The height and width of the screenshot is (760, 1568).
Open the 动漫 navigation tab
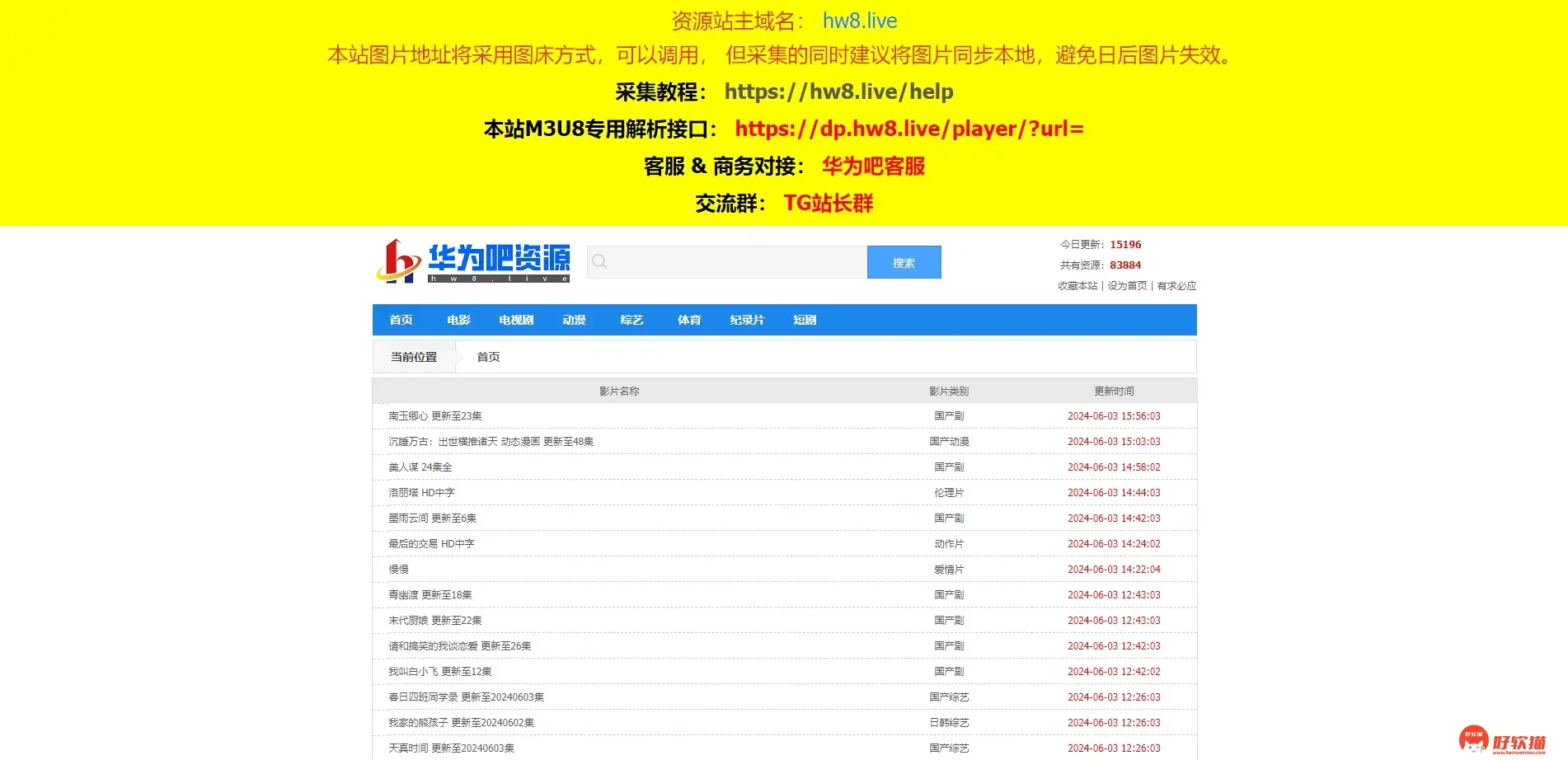pos(574,320)
